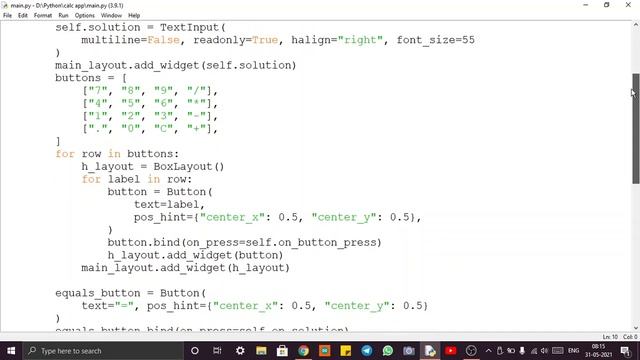
Task: Open Settings gear in the taskbar
Action: tap(240, 351)
